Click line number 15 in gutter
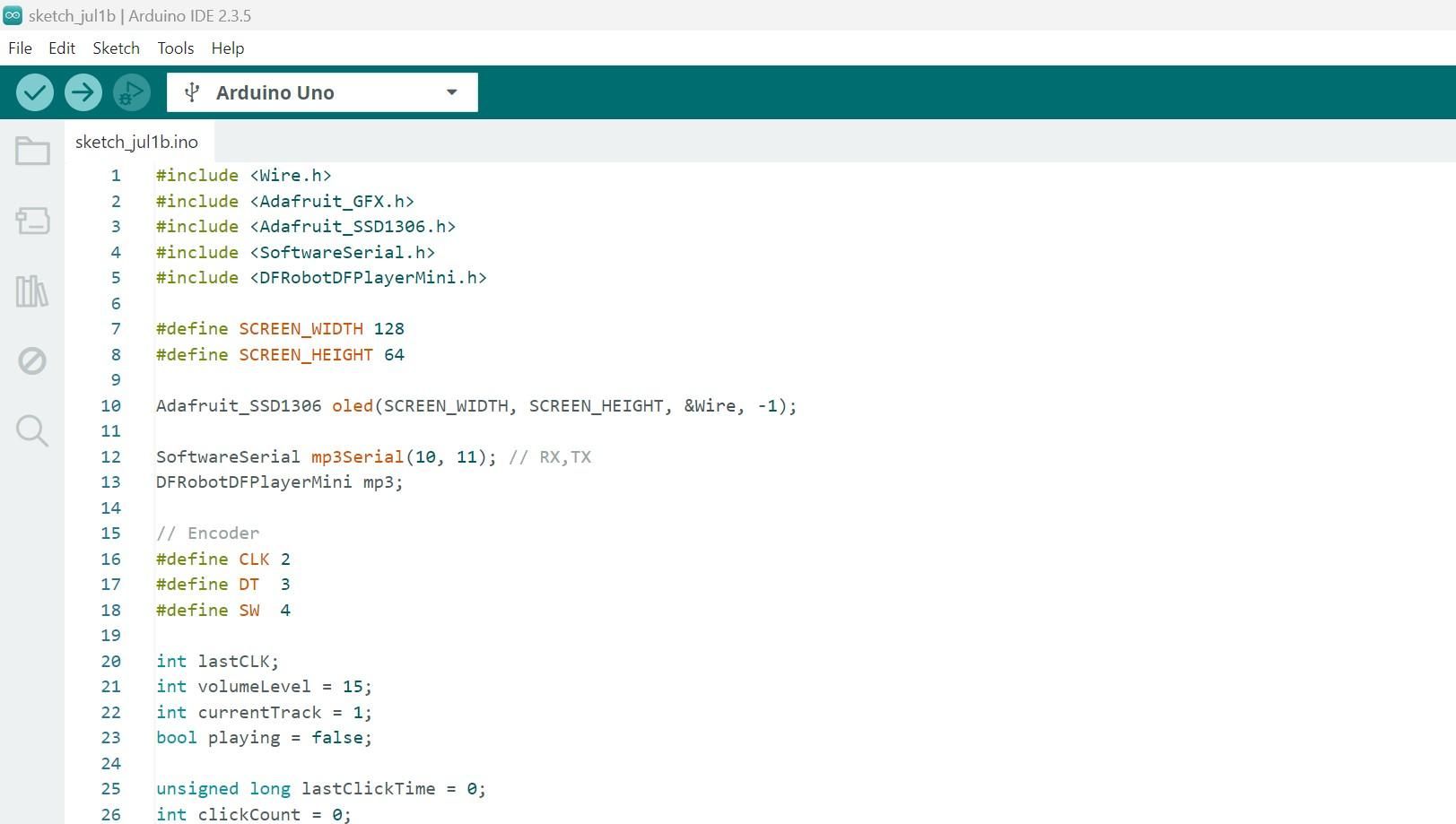This screenshot has height=824, width=1456. pos(110,533)
